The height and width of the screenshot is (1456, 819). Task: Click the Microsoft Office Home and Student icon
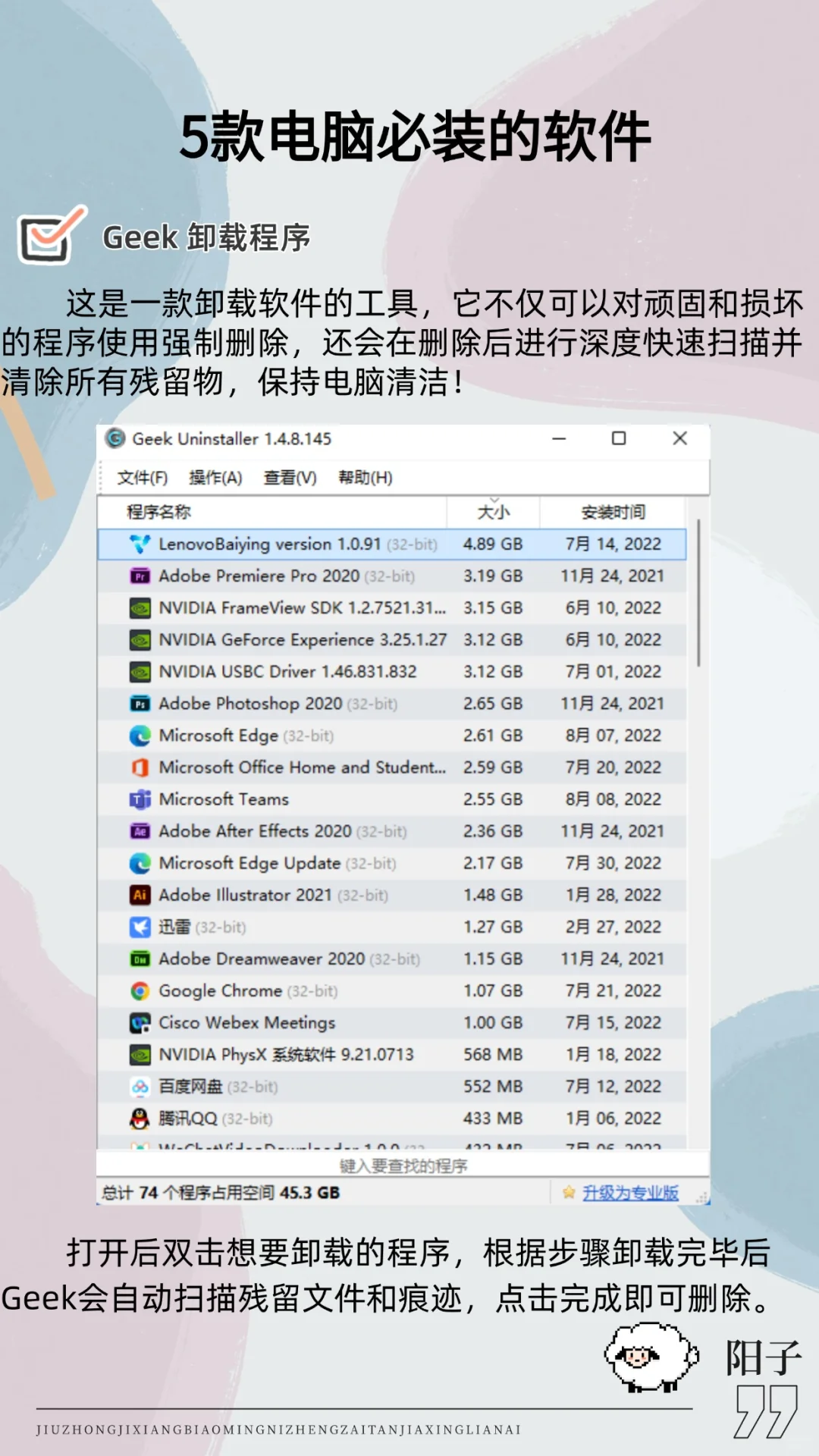tap(140, 767)
